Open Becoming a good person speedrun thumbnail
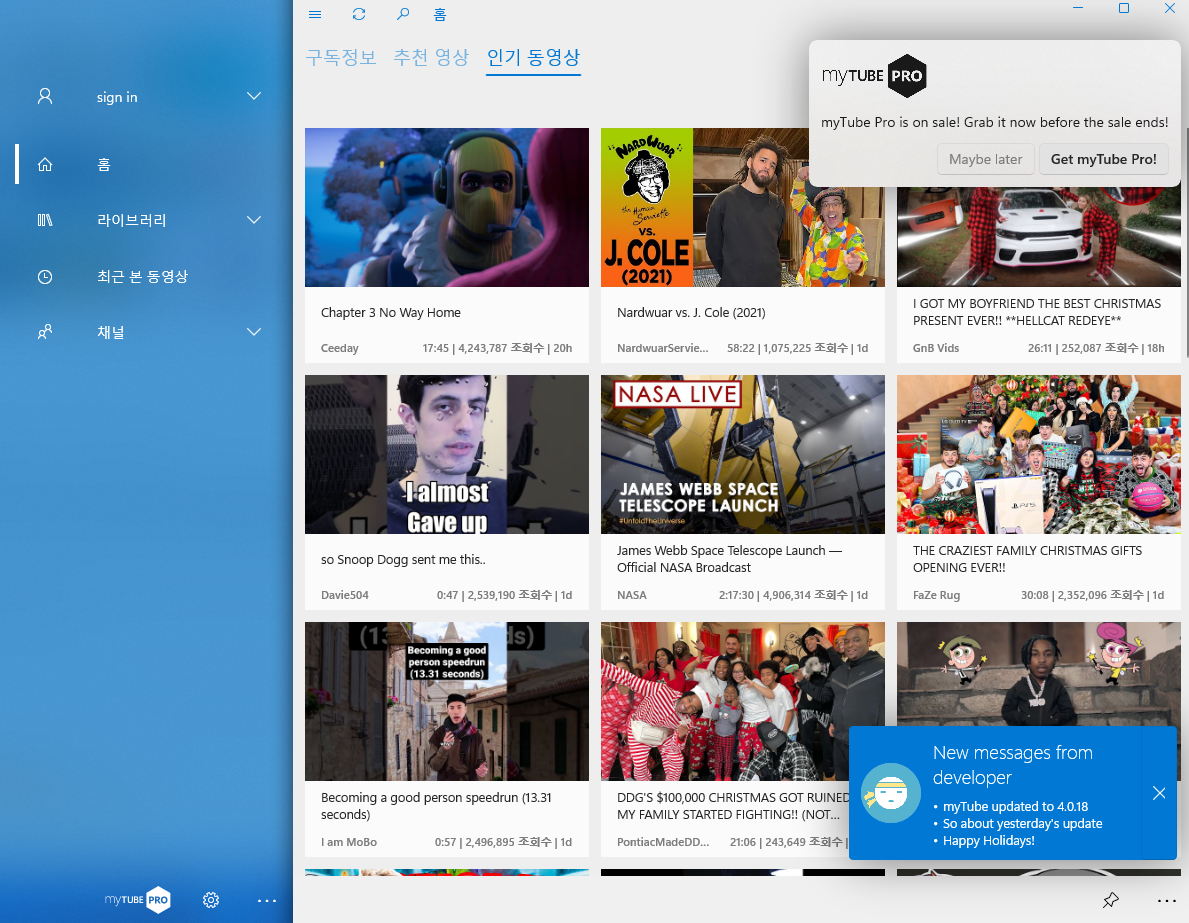 pyautogui.click(x=447, y=702)
